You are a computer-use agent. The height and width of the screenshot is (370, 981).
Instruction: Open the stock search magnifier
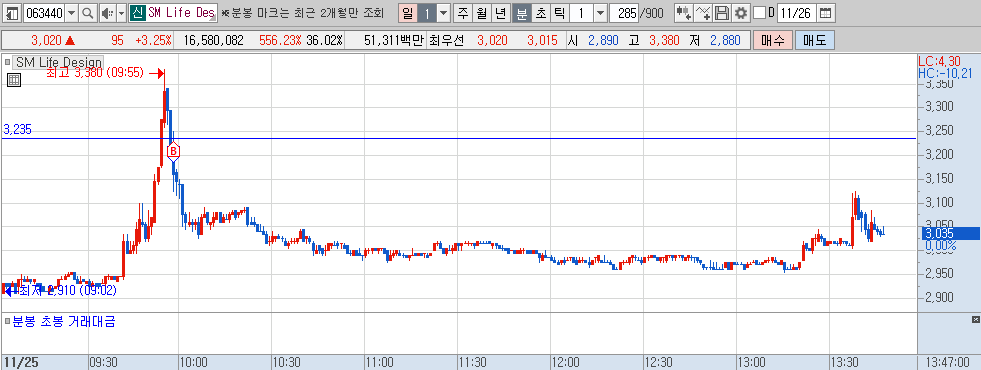click(x=88, y=13)
